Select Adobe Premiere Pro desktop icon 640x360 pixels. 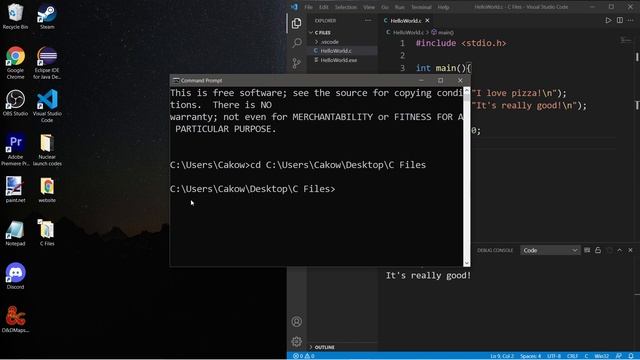(x=16, y=149)
